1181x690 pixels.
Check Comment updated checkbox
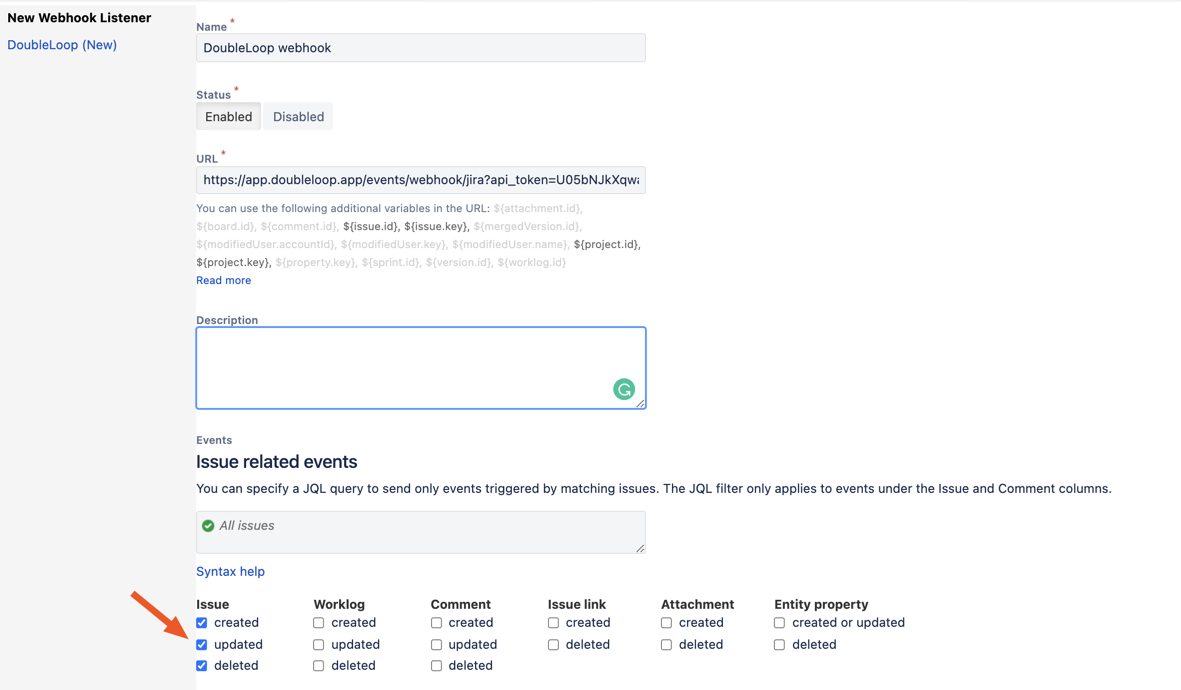coord(436,645)
